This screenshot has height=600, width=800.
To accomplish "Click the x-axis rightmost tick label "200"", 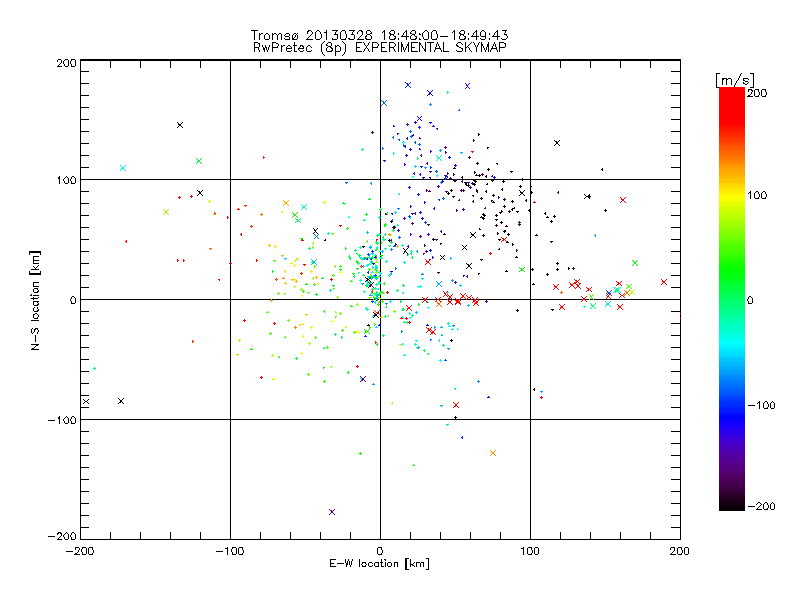I will [x=680, y=551].
